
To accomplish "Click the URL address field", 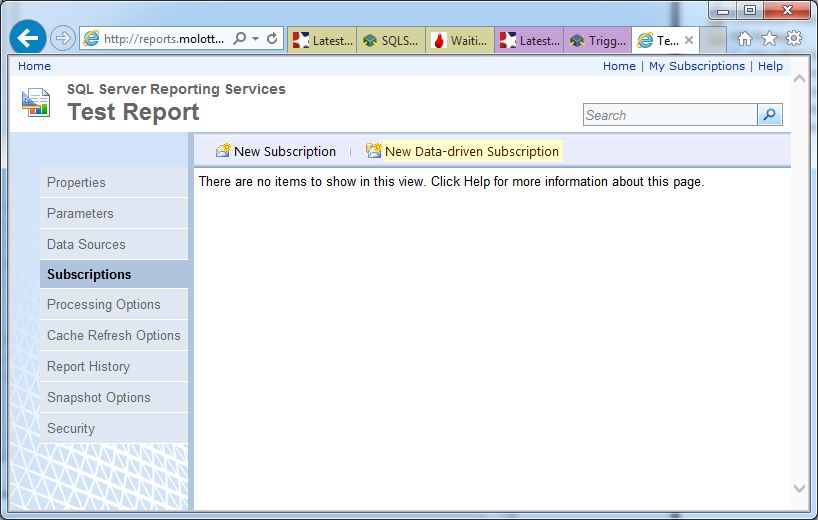I will pos(164,39).
